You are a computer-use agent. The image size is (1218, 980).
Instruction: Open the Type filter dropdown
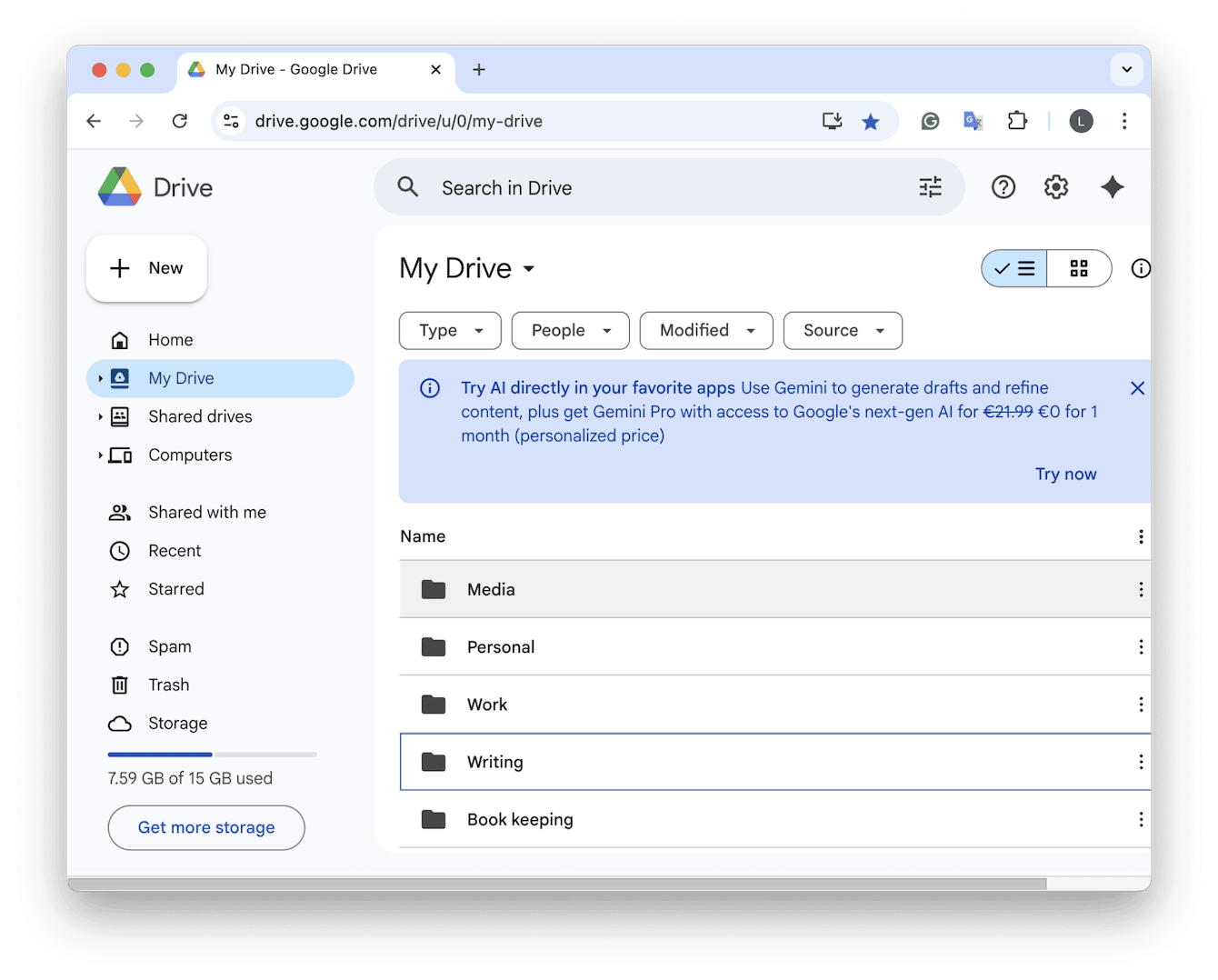[x=450, y=330]
